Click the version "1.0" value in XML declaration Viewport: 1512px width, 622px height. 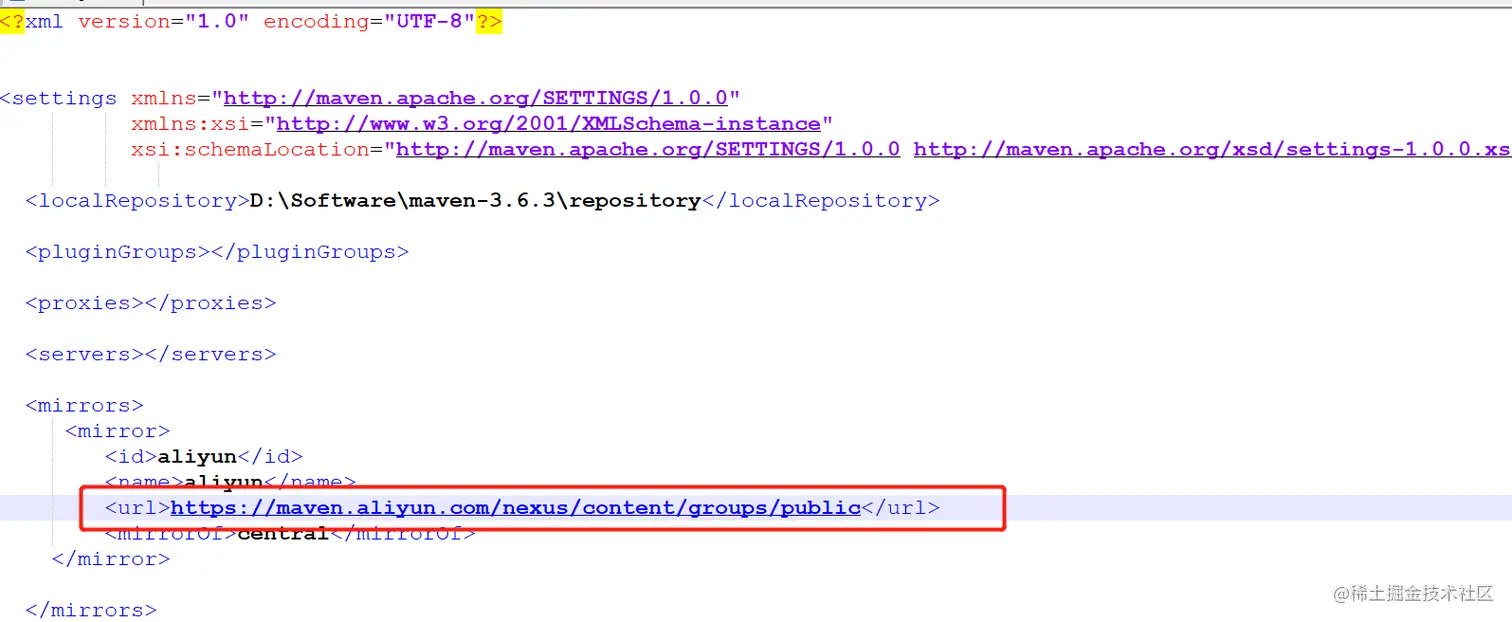pyautogui.click(x=216, y=21)
